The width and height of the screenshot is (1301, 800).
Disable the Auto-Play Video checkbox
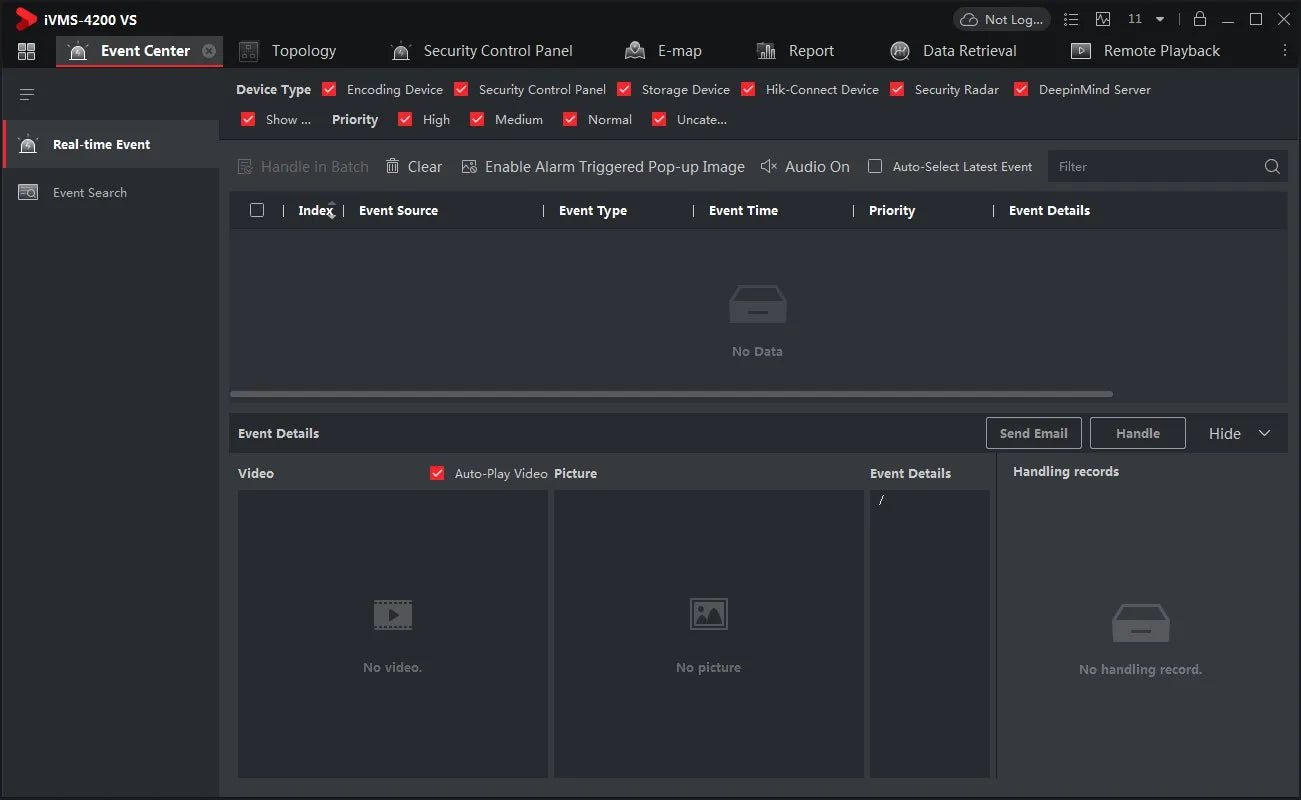click(x=437, y=473)
